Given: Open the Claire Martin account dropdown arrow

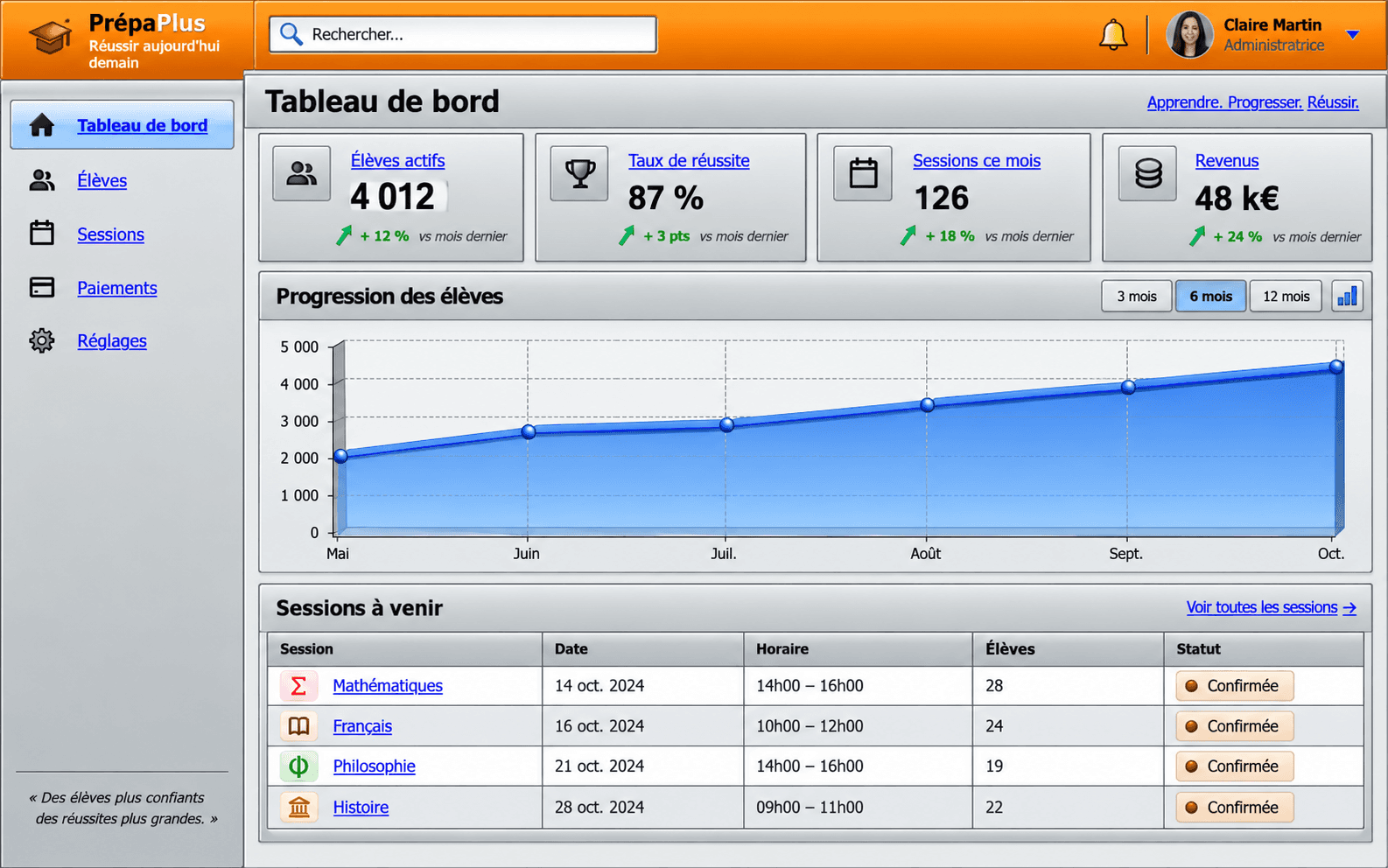Looking at the screenshot, I should tap(1352, 35).
